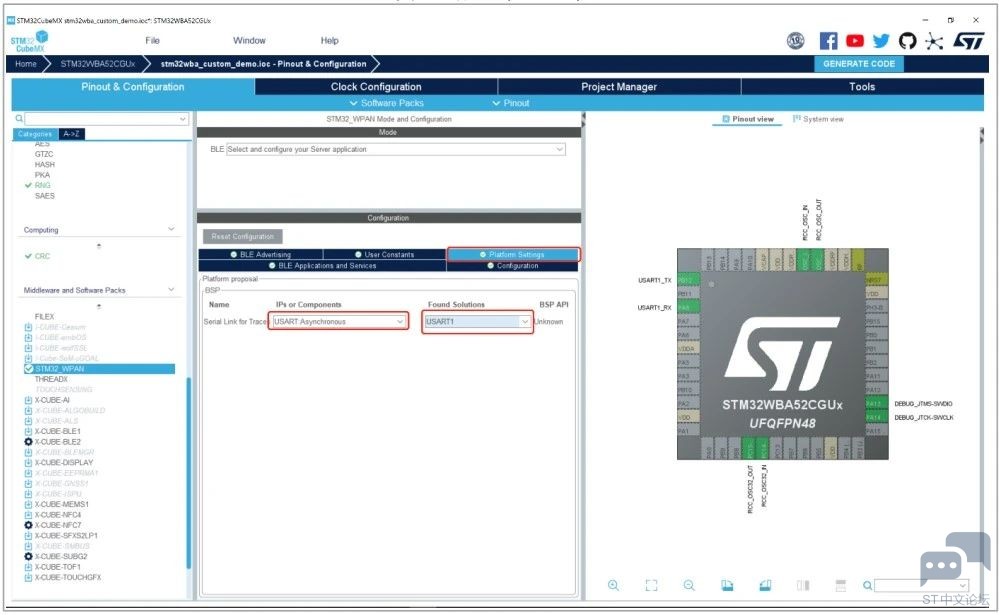Screen dimensions: 999x615
Task: Click the gear icon next to X-CUBE-BLE2
Action: click(28, 442)
